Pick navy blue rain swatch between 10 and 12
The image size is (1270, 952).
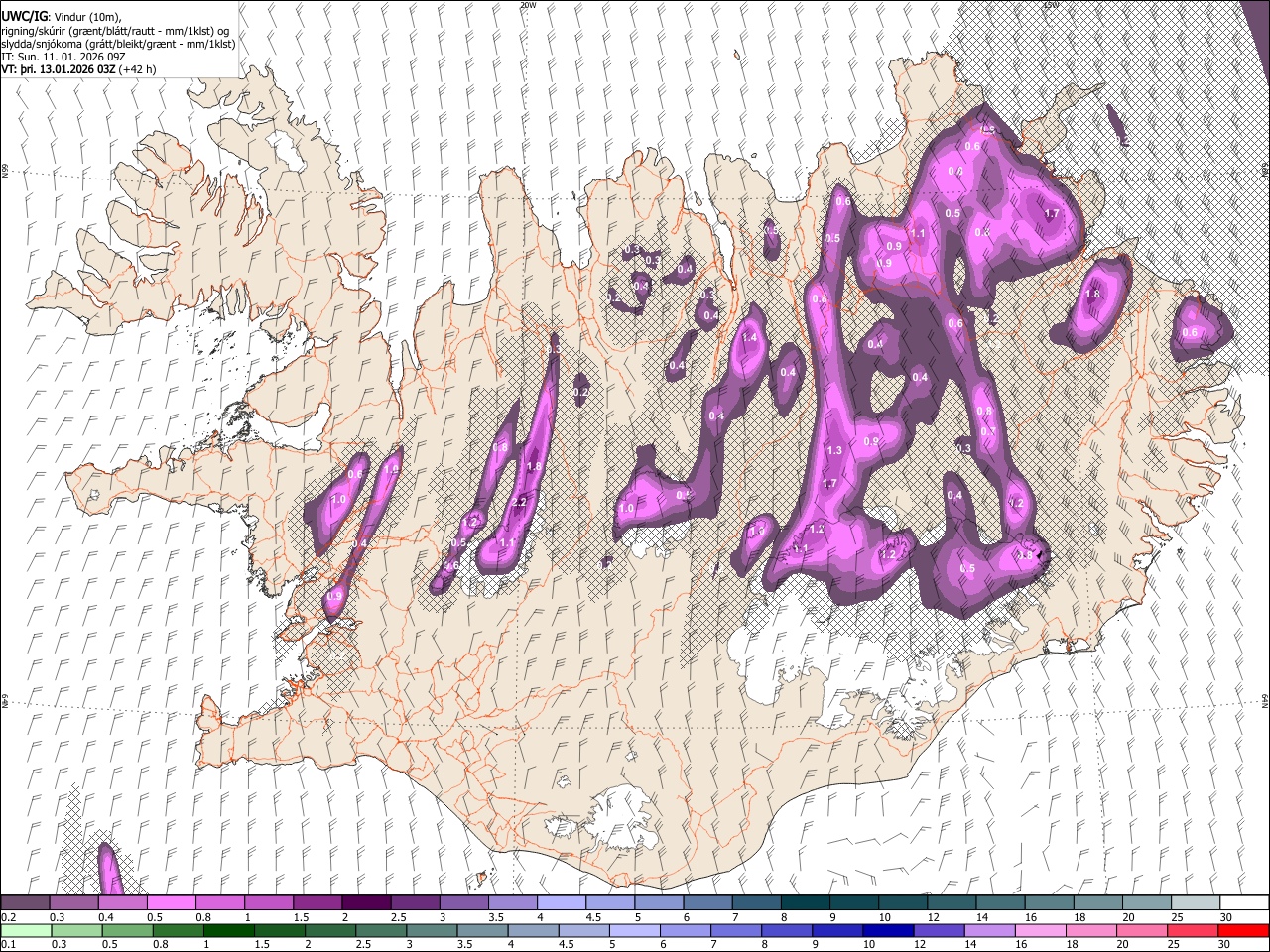pyautogui.click(x=887, y=930)
